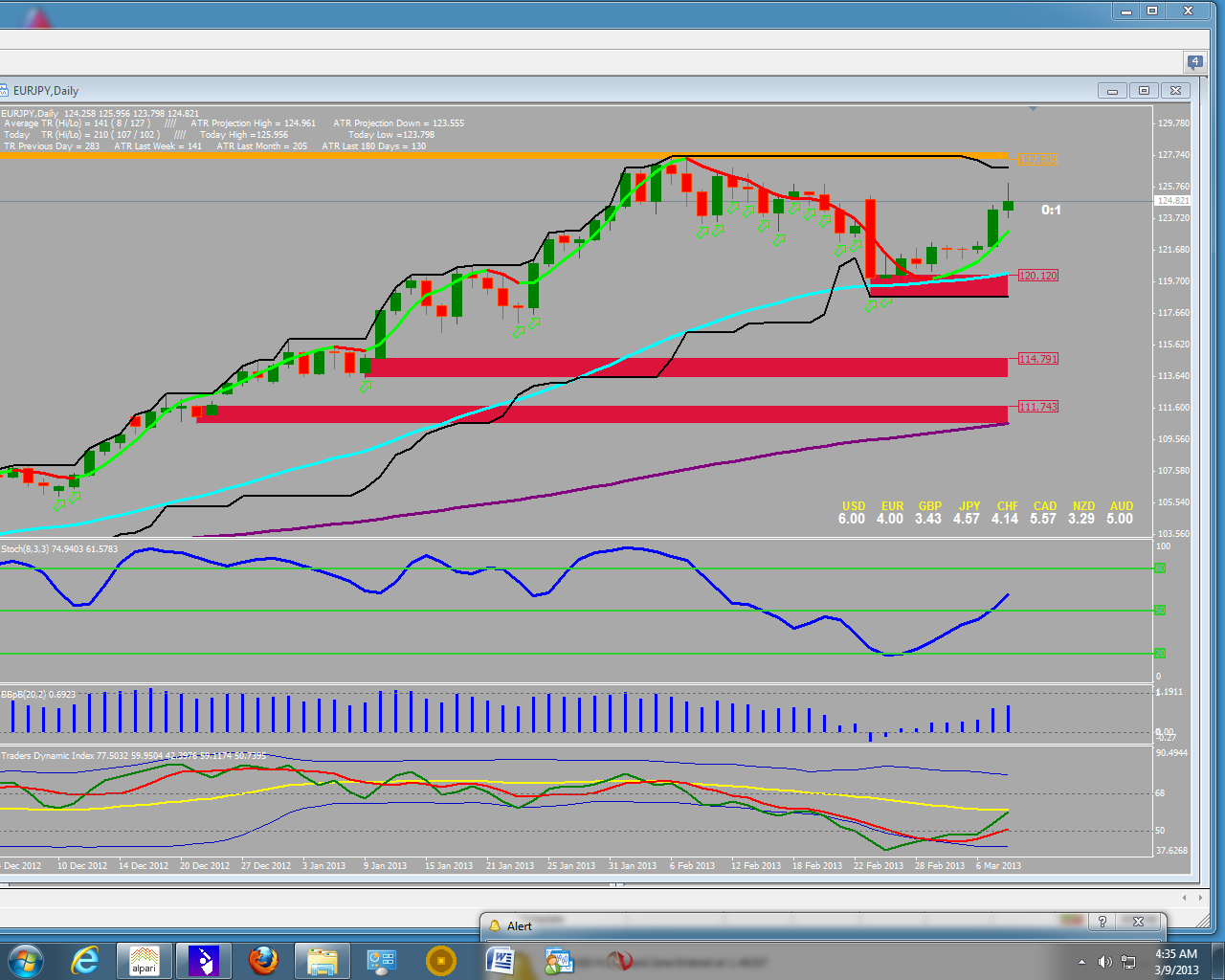This screenshot has width=1225, height=980.
Task: Click the EUR strength value 4.00
Action: coord(890,519)
